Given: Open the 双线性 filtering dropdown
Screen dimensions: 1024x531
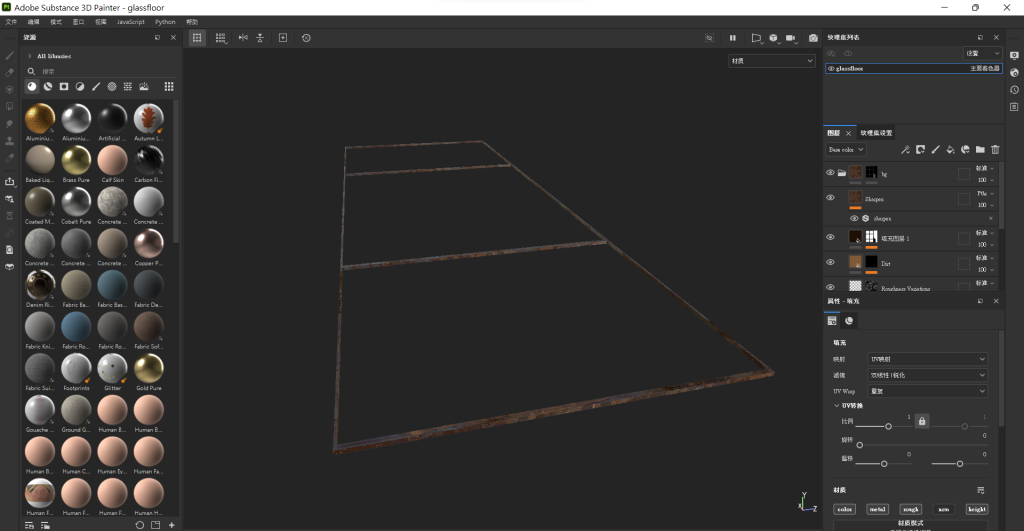Looking at the screenshot, I should [x=927, y=375].
